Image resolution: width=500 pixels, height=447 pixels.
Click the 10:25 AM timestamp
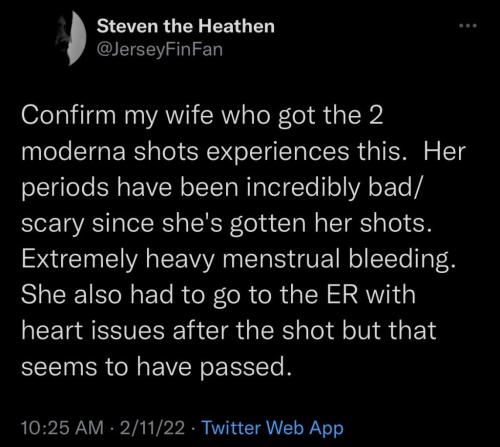(62, 428)
